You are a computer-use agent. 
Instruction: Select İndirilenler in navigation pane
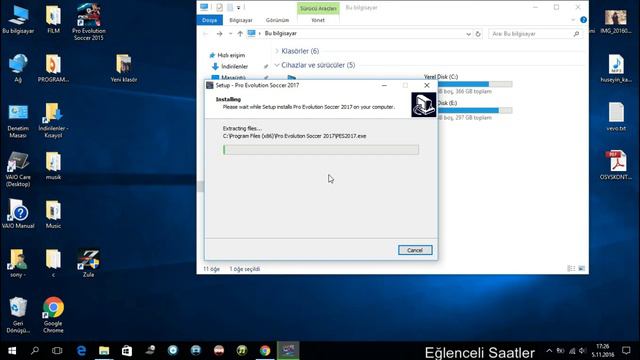(234, 66)
